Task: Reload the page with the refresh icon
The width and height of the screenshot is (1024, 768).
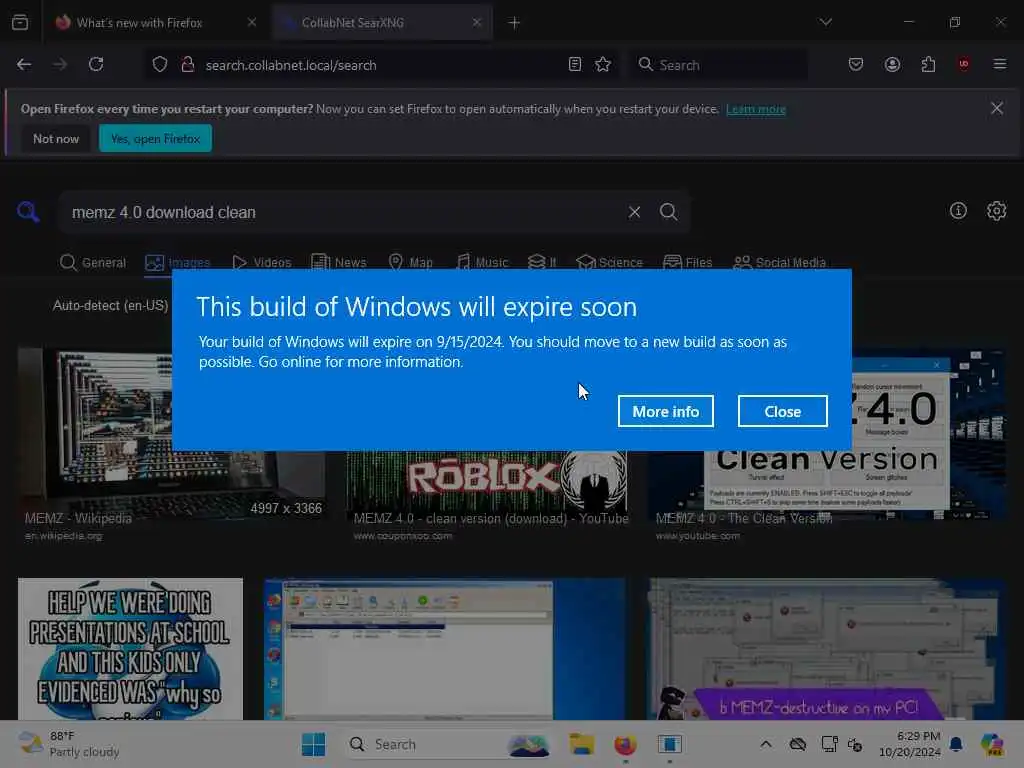Action: point(96,64)
